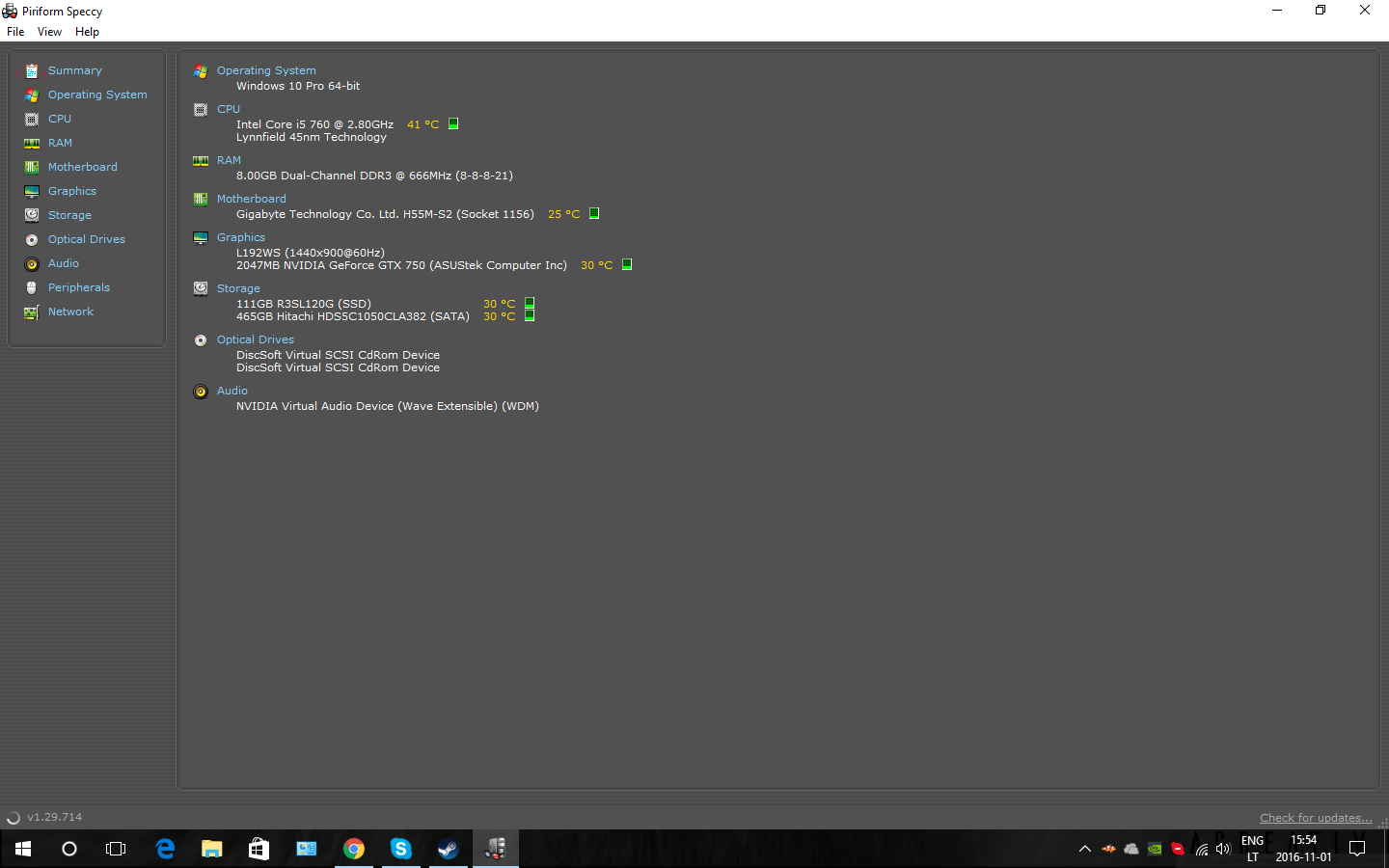Click Operating System heading link in main panel
Screen dimensions: 1389x868
[x=266, y=70]
